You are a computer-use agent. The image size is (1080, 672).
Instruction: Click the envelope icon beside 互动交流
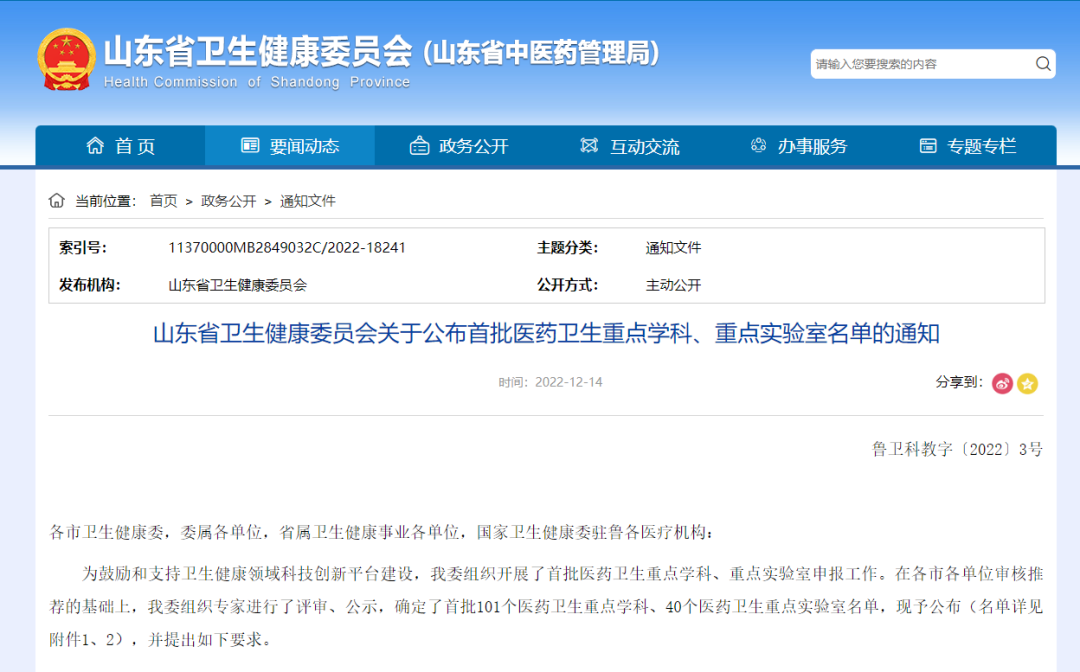pos(589,146)
